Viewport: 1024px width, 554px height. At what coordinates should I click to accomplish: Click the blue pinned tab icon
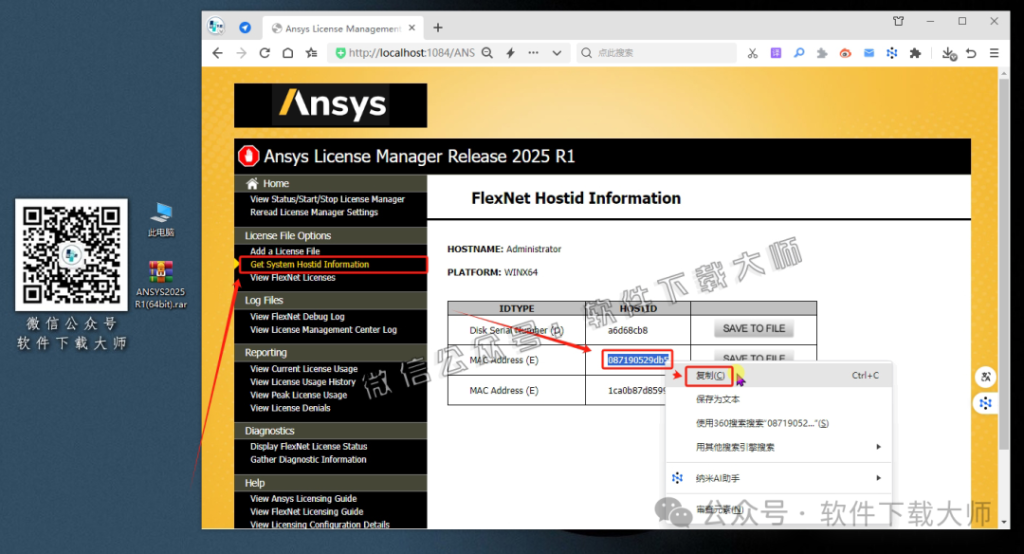(245, 27)
